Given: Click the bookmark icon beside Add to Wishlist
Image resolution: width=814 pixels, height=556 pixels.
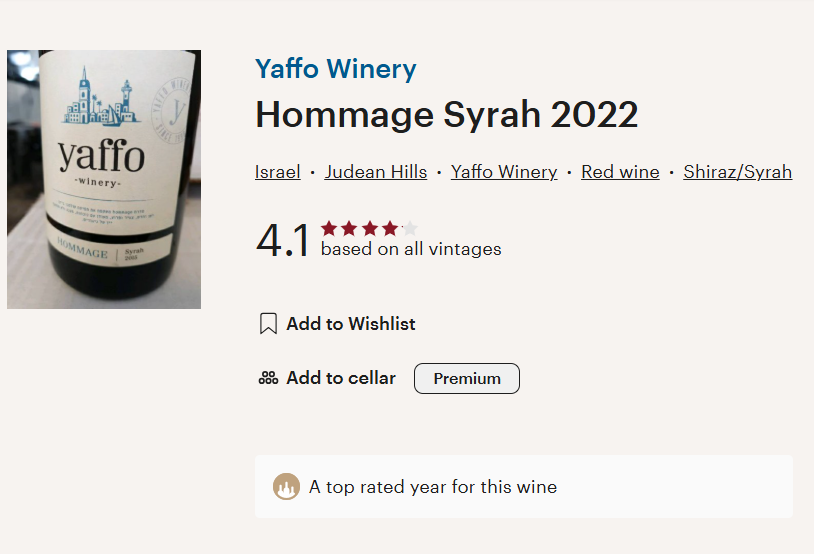Looking at the screenshot, I should 268,324.
